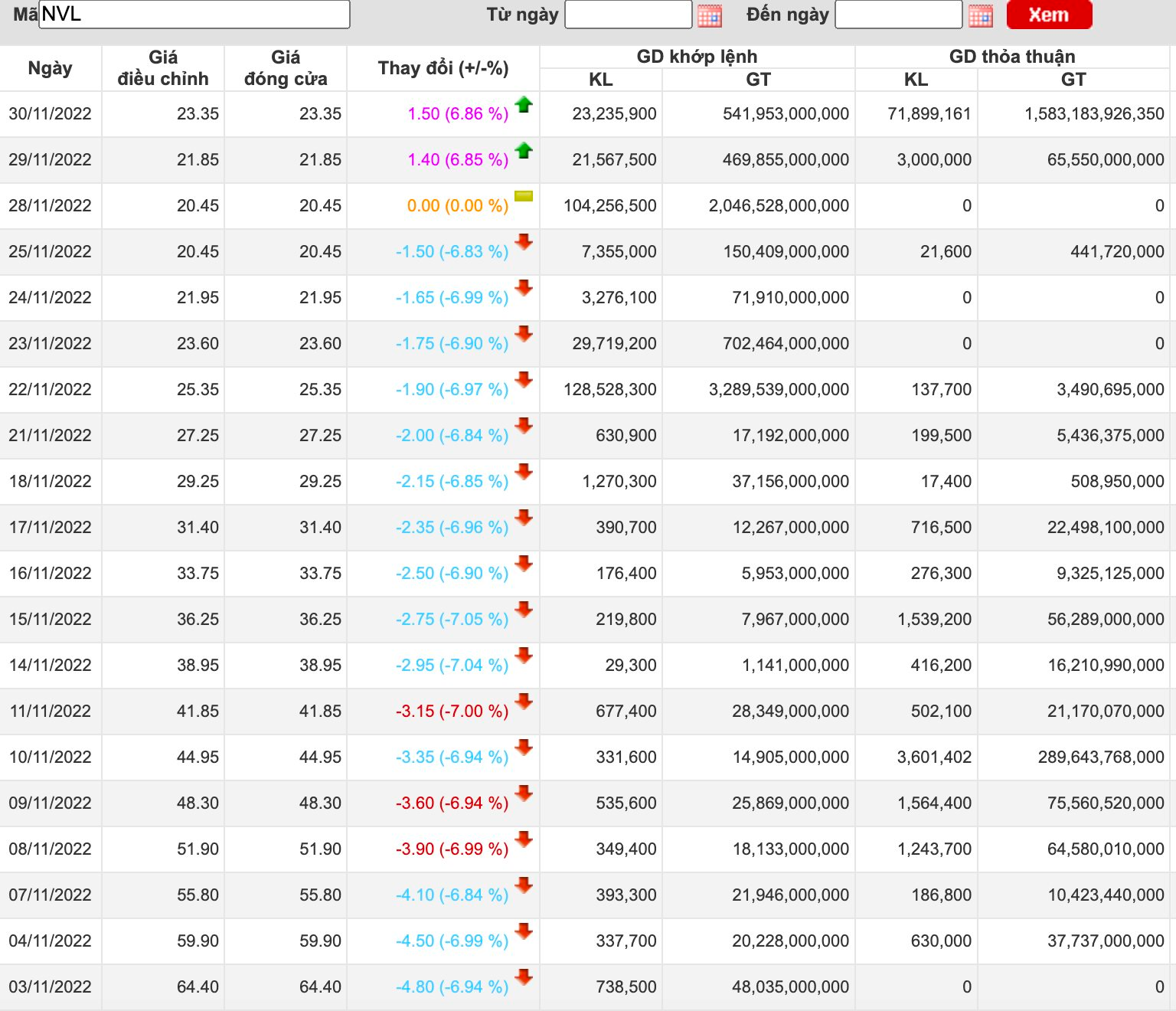The width and height of the screenshot is (1176, 1011).
Task: Click the 1.50 (6.86 %) change value
Action: coord(458,114)
